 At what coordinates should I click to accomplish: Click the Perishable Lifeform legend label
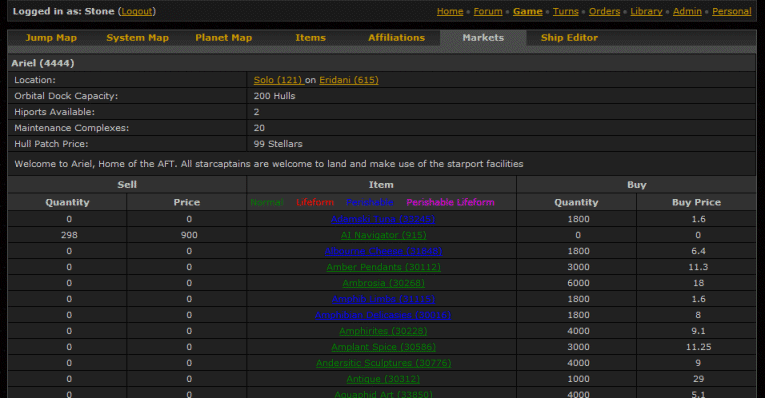pyautogui.click(x=450, y=202)
